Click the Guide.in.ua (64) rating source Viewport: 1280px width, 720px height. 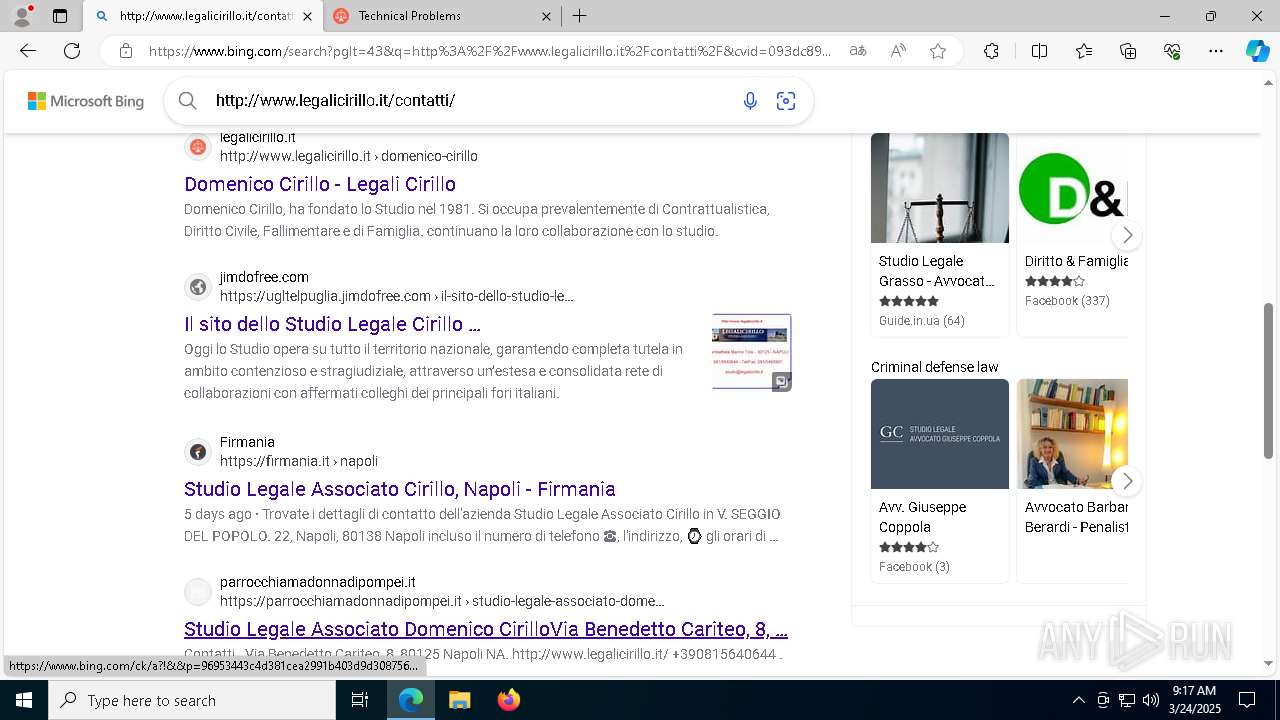[x=921, y=320]
